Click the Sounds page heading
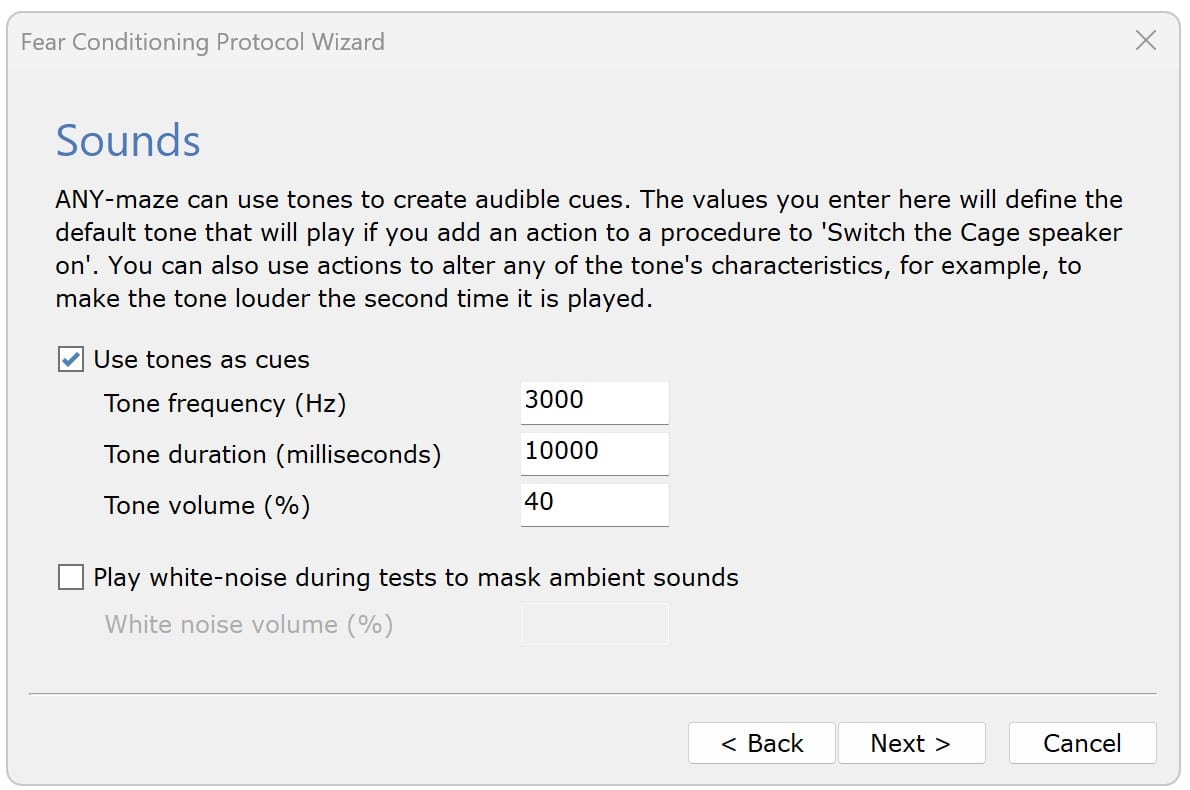 pyautogui.click(x=128, y=141)
